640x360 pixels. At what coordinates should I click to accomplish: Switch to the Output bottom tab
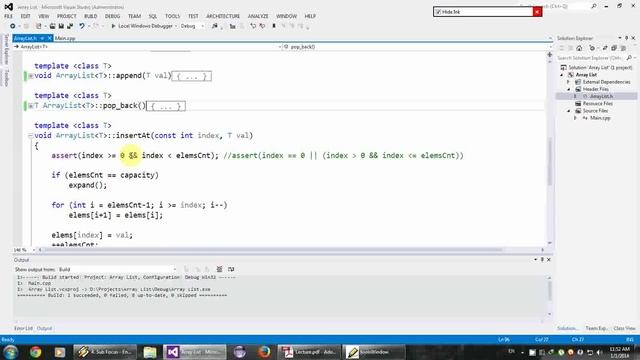pos(44,328)
